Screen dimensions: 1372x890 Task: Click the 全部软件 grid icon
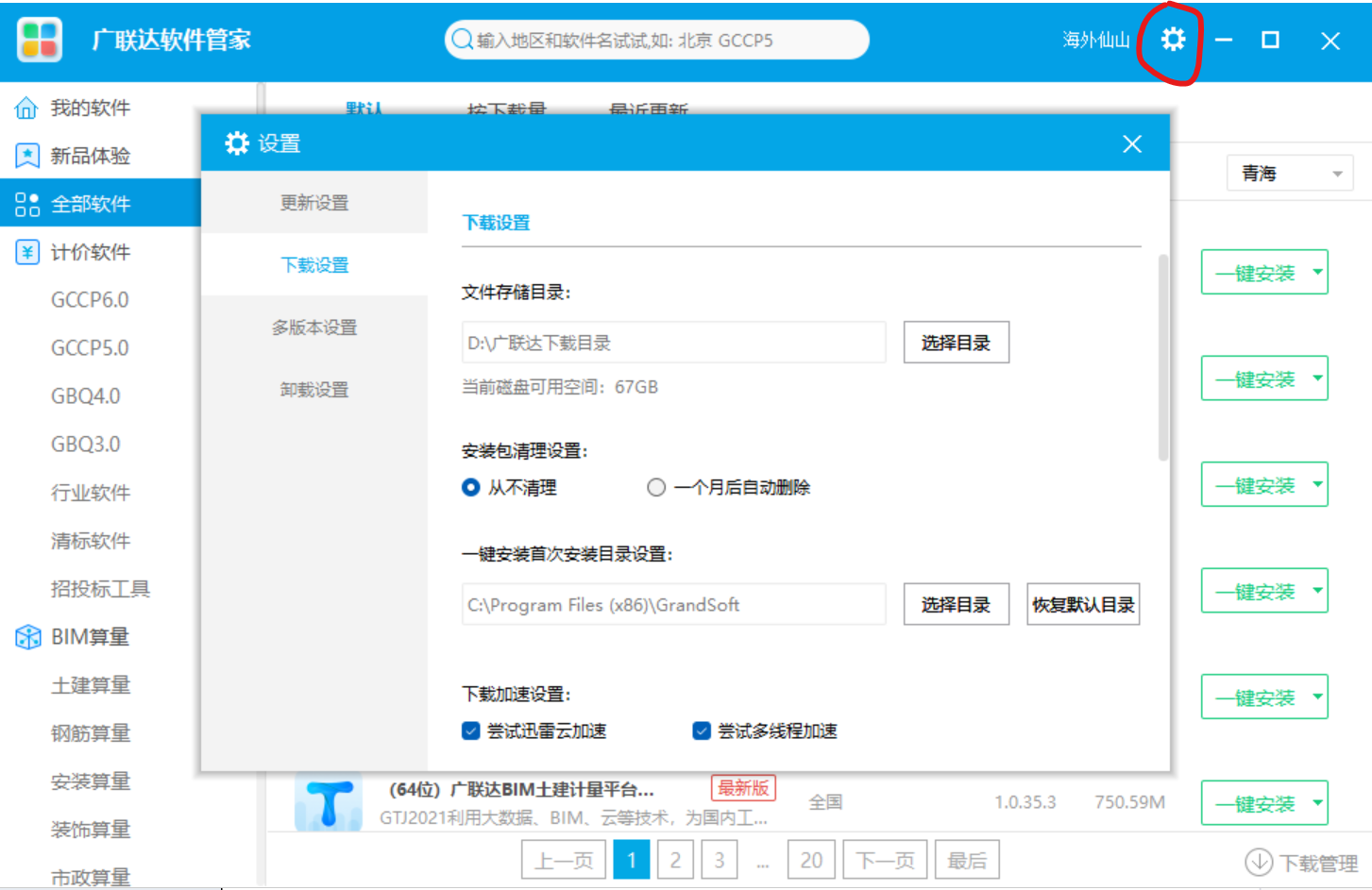26,204
